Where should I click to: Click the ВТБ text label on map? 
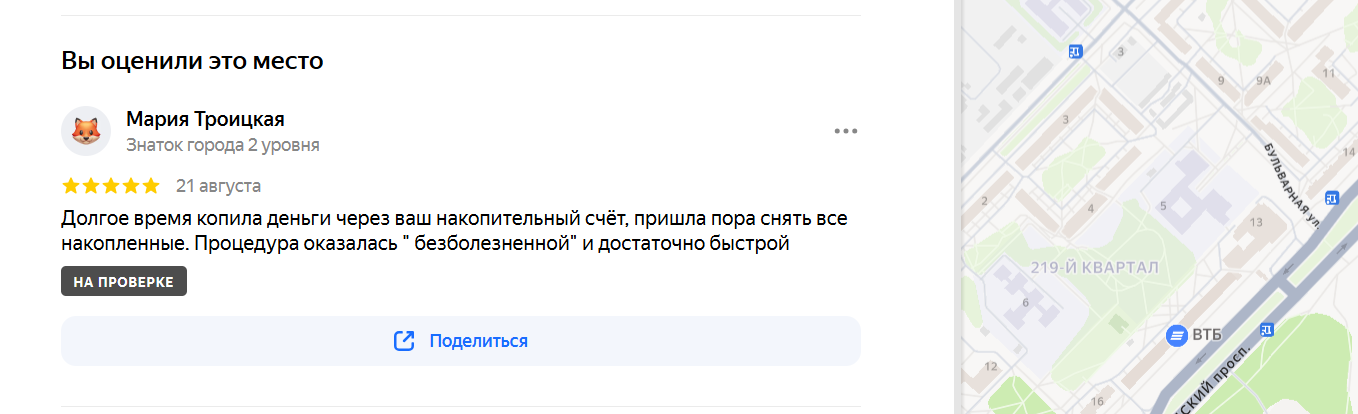tap(1208, 336)
